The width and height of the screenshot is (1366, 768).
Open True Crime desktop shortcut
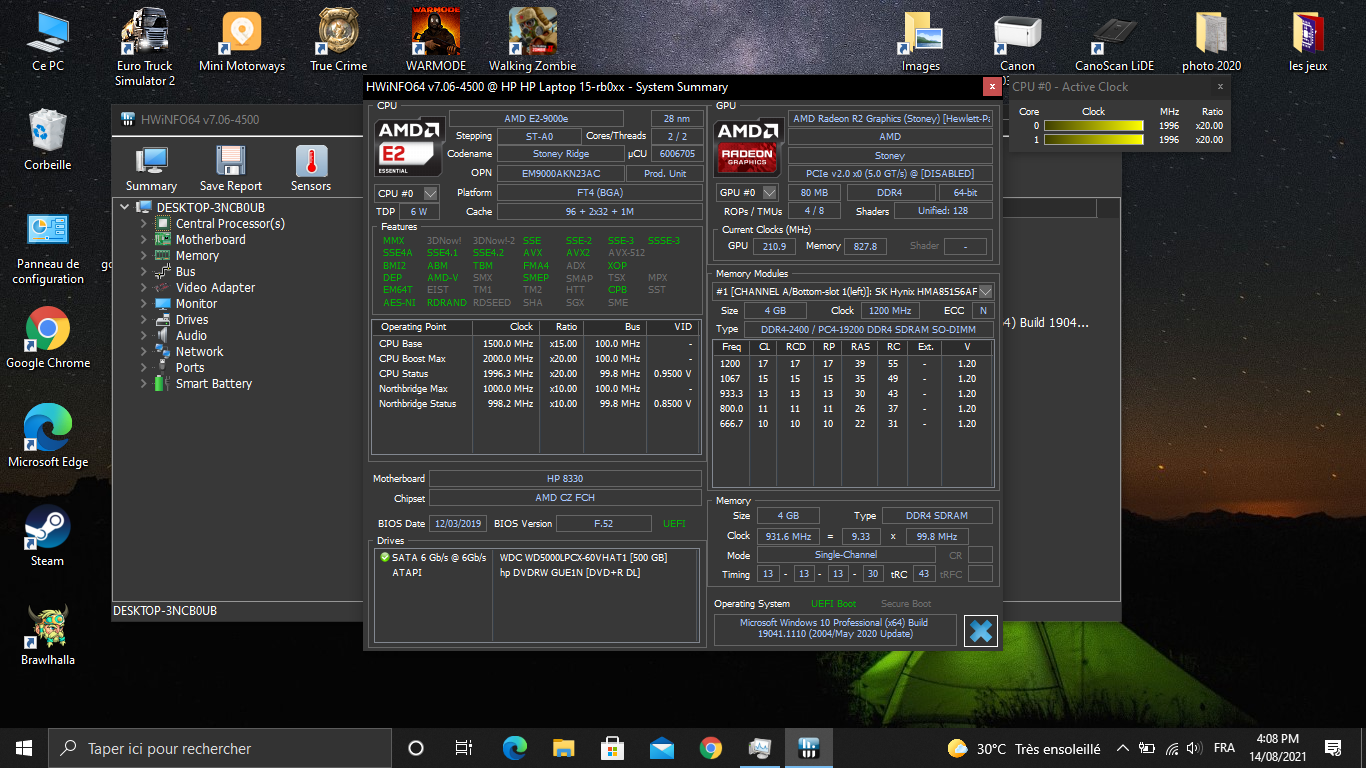(x=338, y=42)
